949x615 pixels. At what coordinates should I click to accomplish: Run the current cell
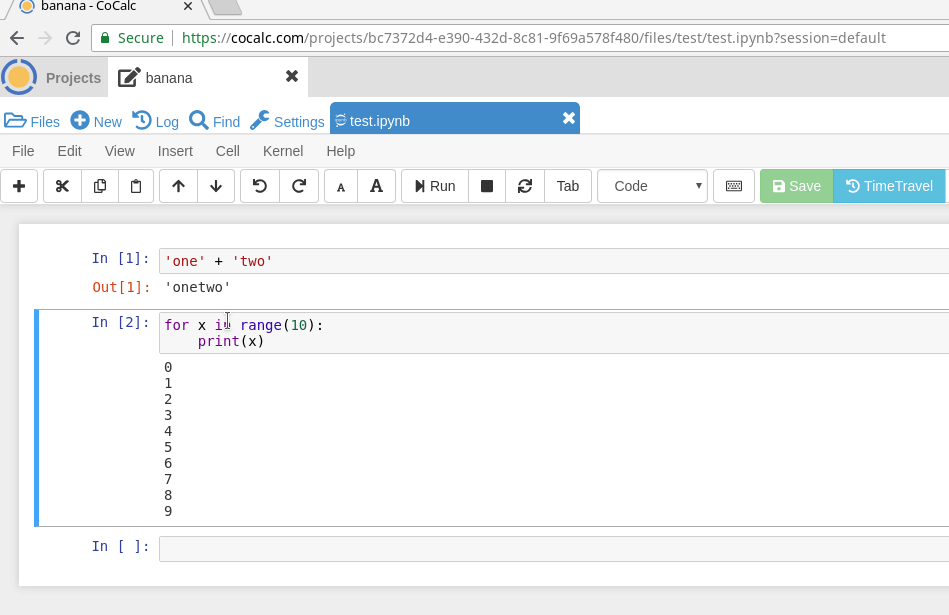pyautogui.click(x=435, y=186)
